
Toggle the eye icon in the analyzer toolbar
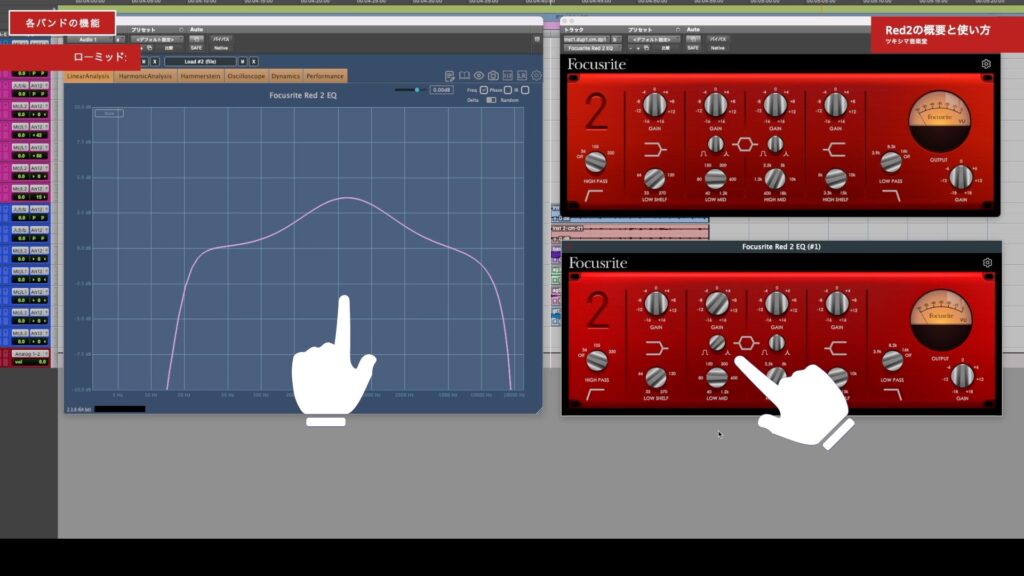(x=479, y=76)
